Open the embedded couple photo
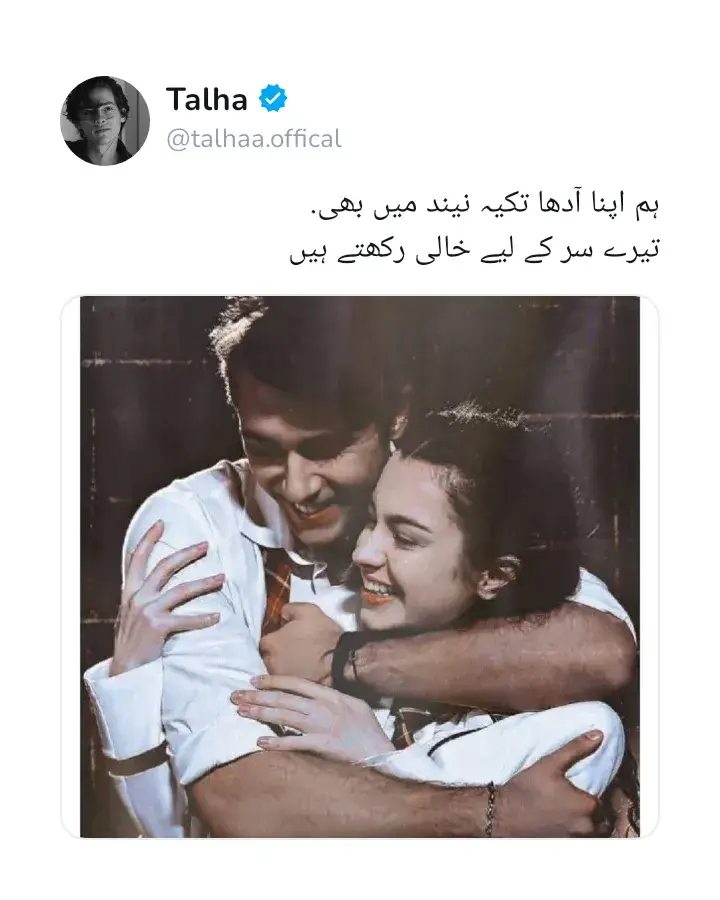Image resolution: width=720 pixels, height=900 pixels. [360, 567]
